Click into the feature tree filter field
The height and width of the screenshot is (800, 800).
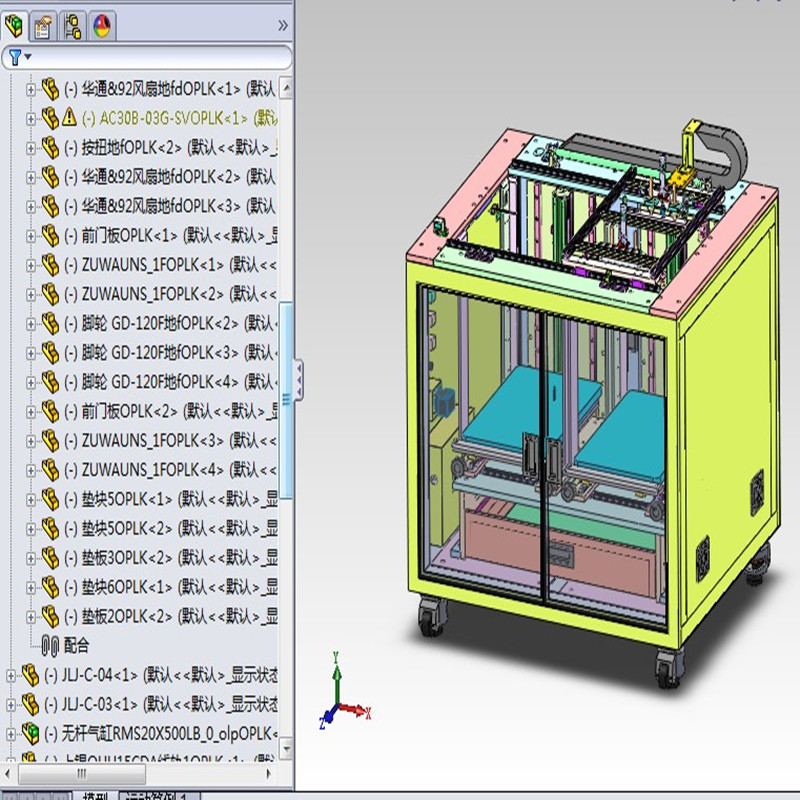tap(147, 57)
